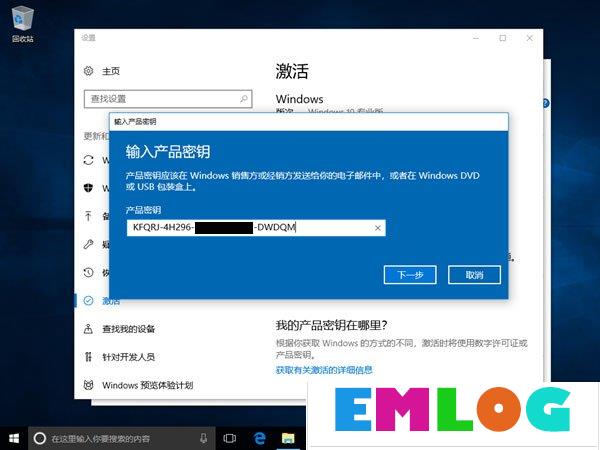Click the Cortana circle icon in taskbar
This screenshot has height=450, width=600.
click(40, 439)
